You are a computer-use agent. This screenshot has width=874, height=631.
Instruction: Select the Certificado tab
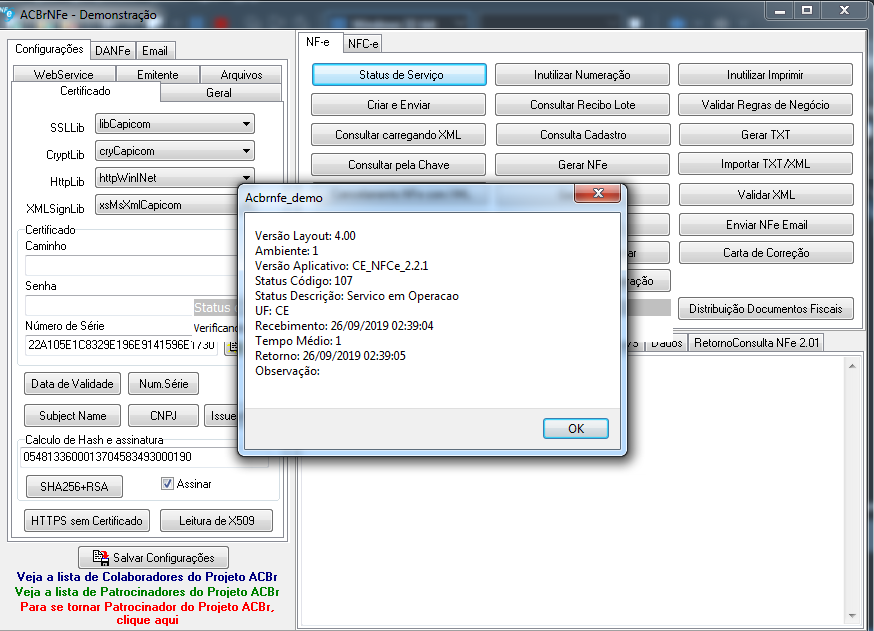(x=85, y=91)
